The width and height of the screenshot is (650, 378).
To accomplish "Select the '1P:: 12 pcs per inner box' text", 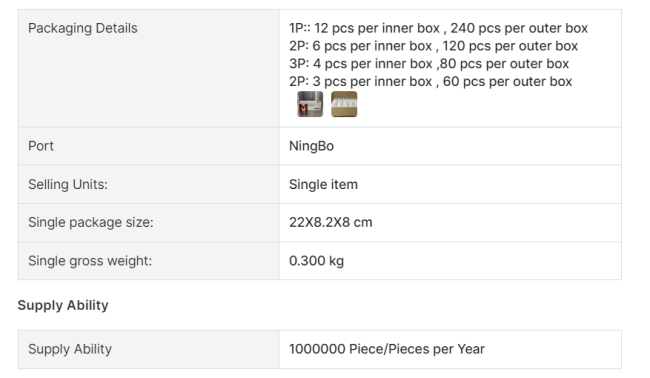I will pyautogui.click(x=364, y=28).
